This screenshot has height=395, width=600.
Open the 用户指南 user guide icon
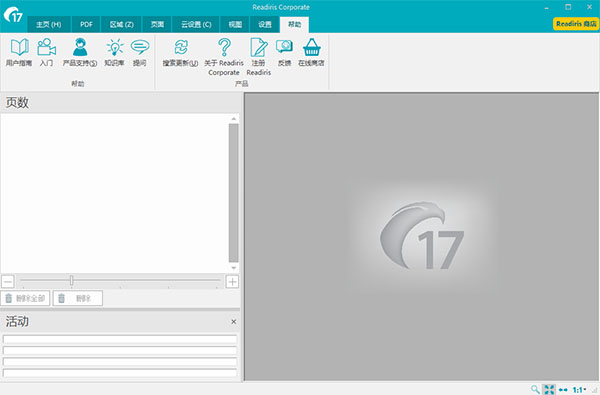(19, 52)
